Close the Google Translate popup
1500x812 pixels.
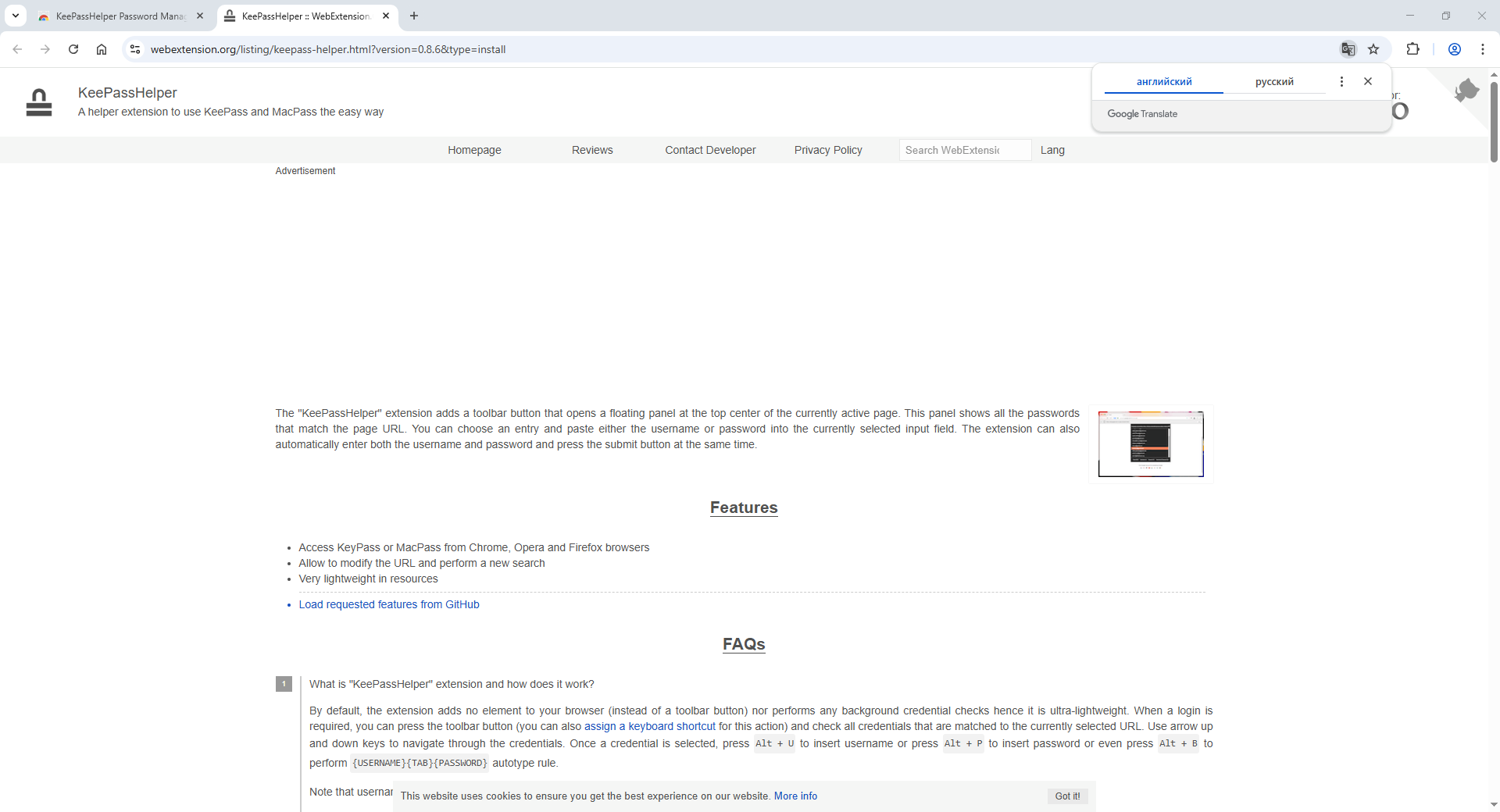[x=1367, y=81]
